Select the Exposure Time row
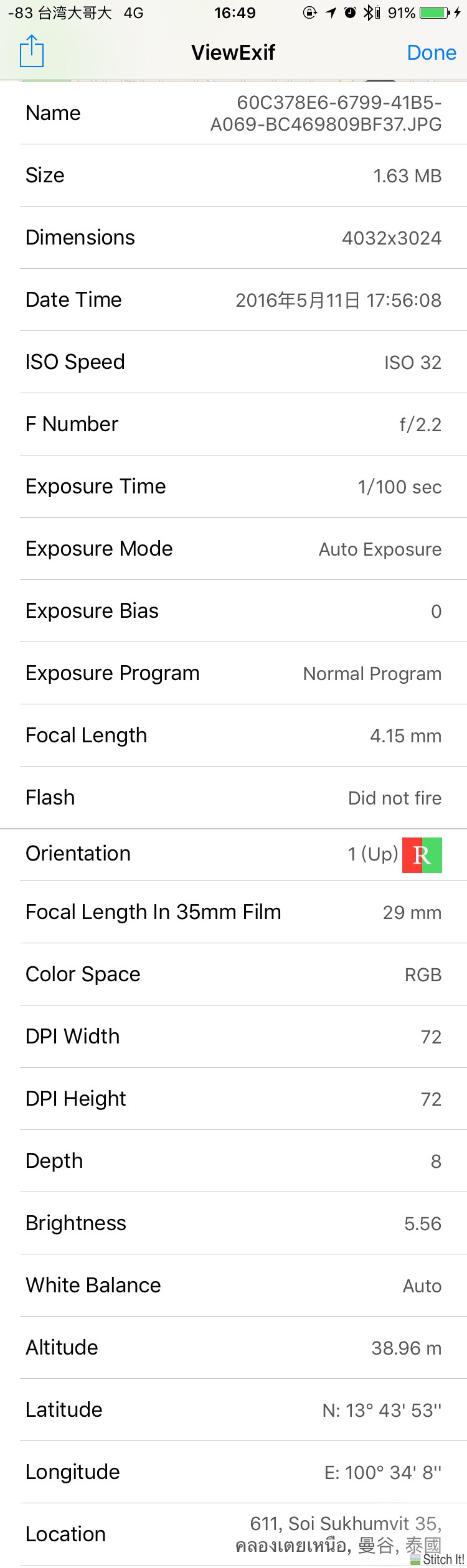The image size is (467, 1568). click(x=233, y=487)
